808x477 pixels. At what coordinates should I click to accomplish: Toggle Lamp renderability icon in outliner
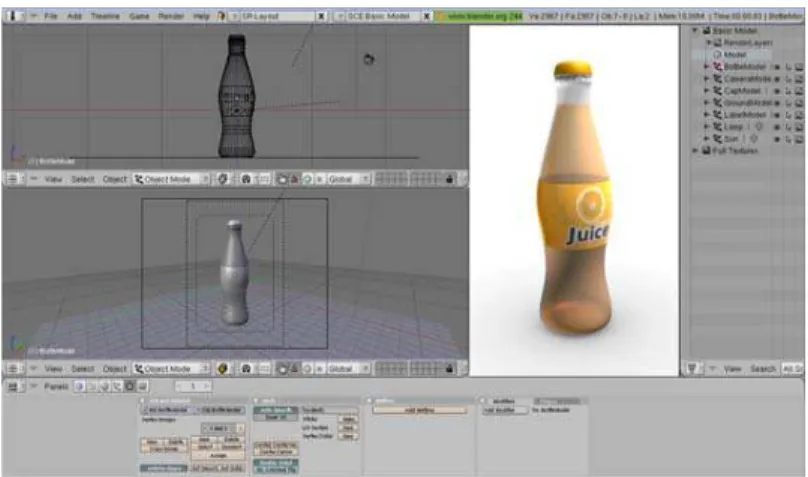click(x=799, y=127)
